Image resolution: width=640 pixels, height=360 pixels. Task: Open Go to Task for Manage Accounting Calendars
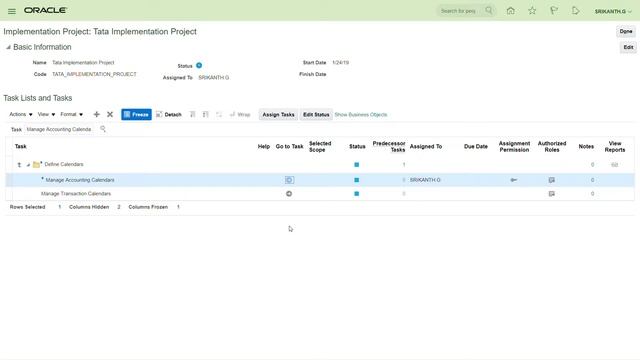pos(289,180)
